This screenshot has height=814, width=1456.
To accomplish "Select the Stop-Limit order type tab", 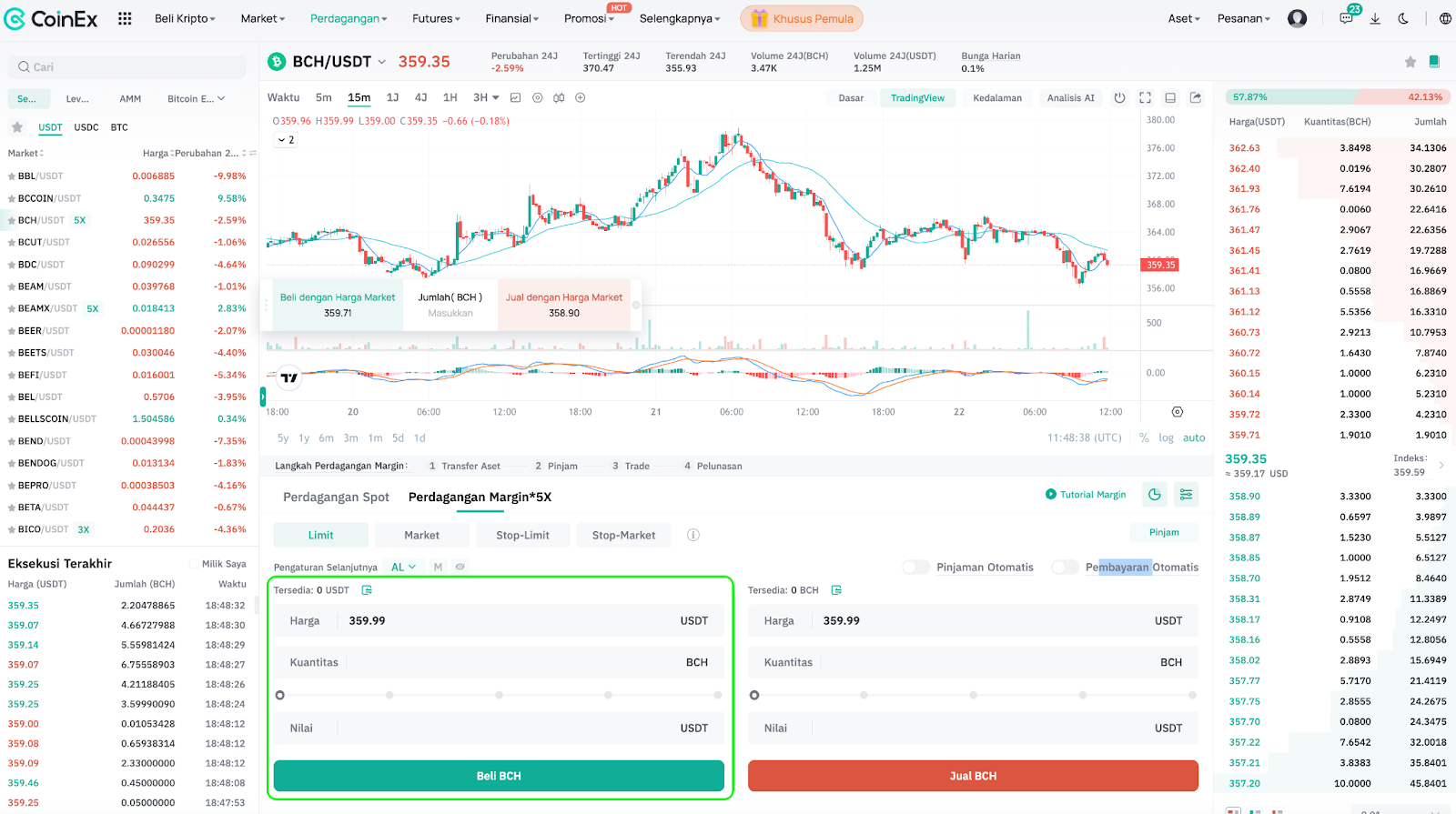I will 522,535.
